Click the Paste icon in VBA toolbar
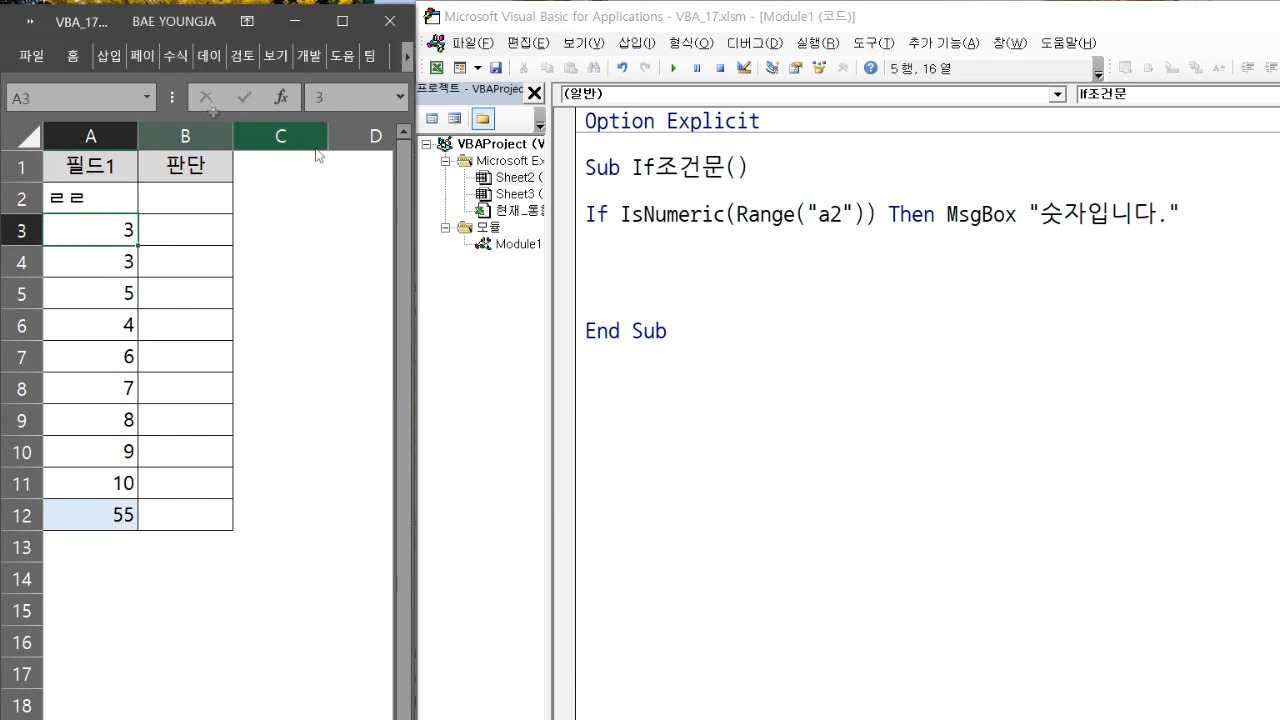Screen dimensions: 1280x720 (570, 68)
